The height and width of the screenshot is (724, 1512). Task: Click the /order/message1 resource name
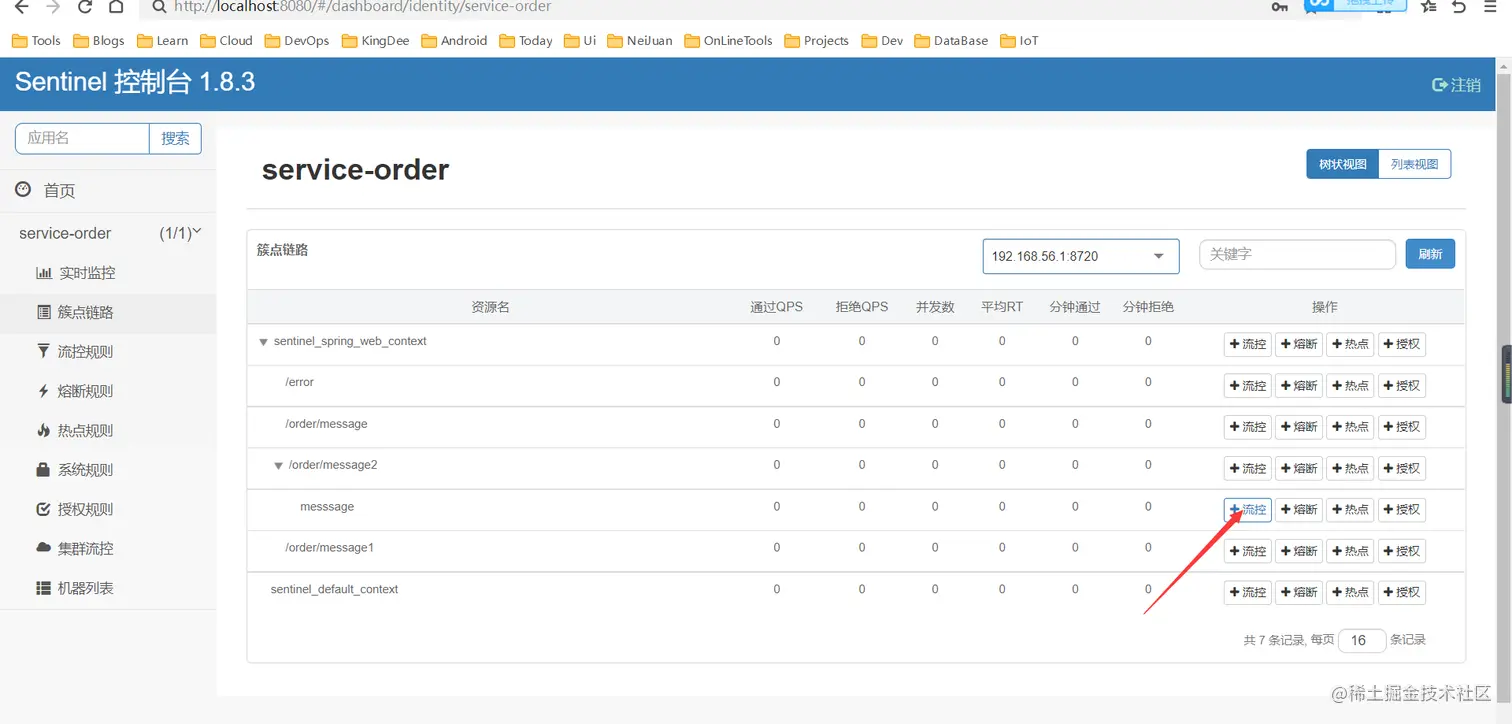pos(329,548)
